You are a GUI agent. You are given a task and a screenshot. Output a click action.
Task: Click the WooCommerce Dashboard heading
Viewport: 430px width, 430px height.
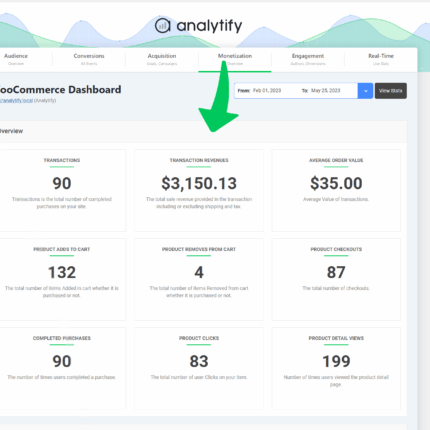pyautogui.click(x=60, y=89)
